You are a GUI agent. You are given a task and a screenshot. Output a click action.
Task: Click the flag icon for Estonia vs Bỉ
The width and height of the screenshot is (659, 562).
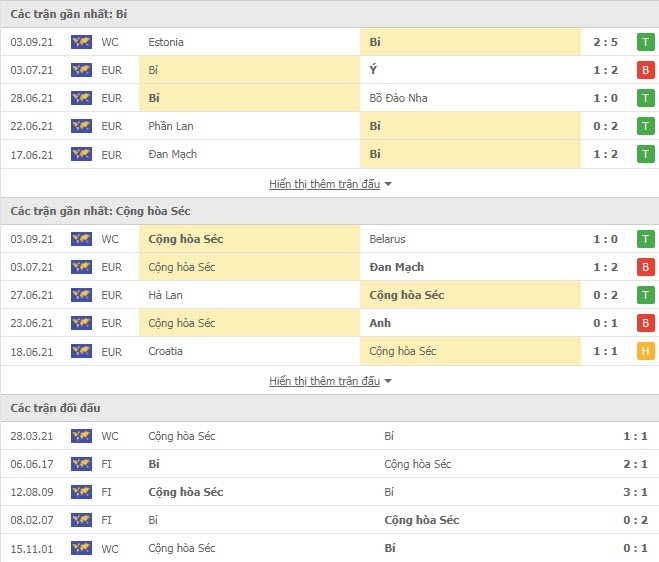(x=81, y=42)
